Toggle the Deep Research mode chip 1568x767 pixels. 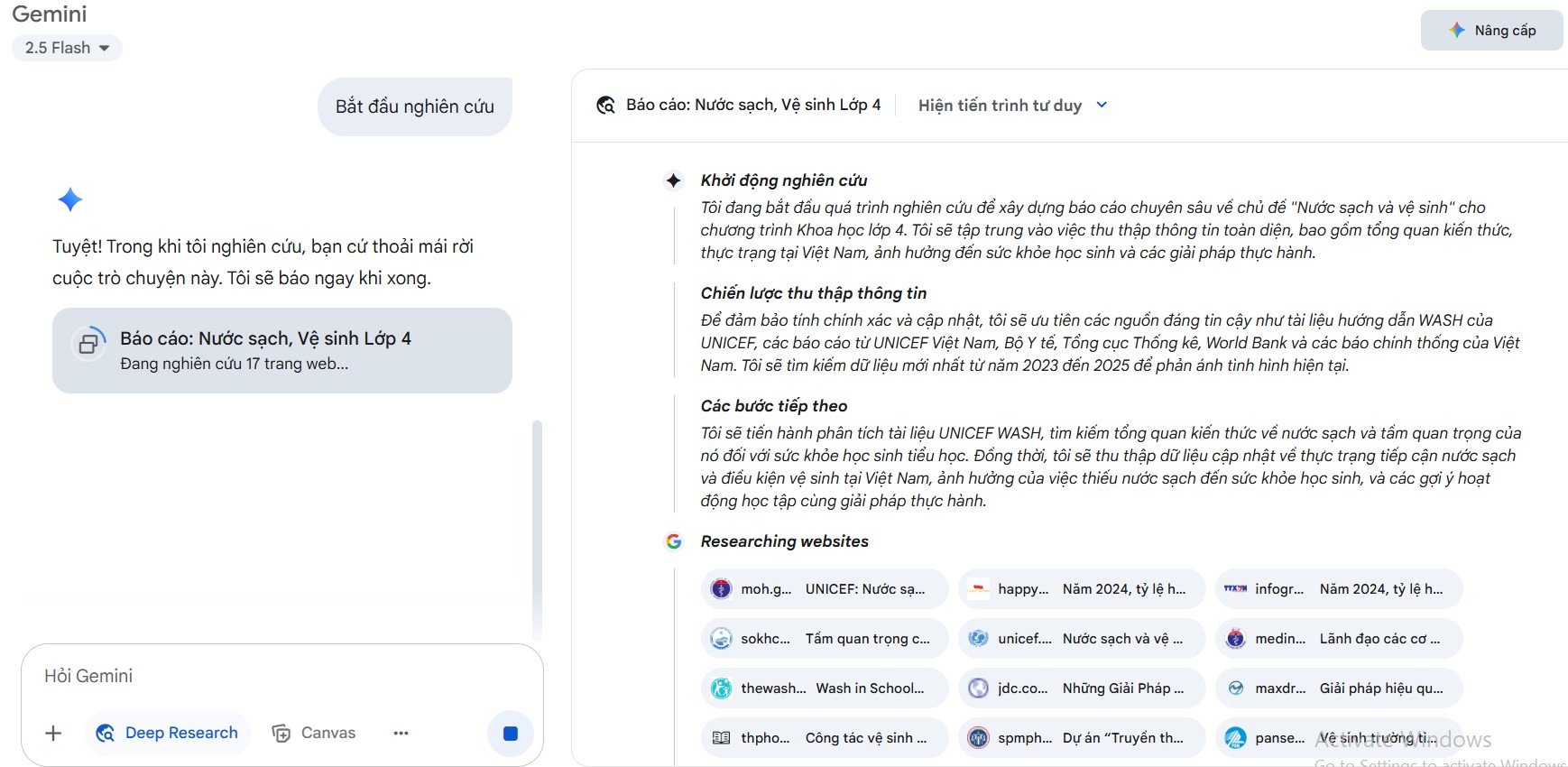[x=168, y=733]
